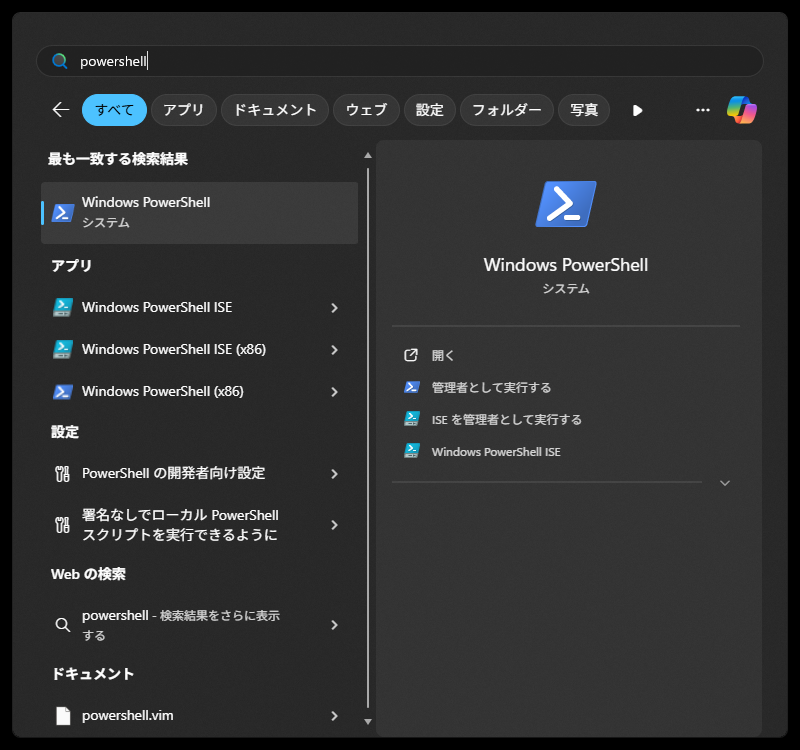Open the Windows PowerShell best match result

tap(199, 213)
